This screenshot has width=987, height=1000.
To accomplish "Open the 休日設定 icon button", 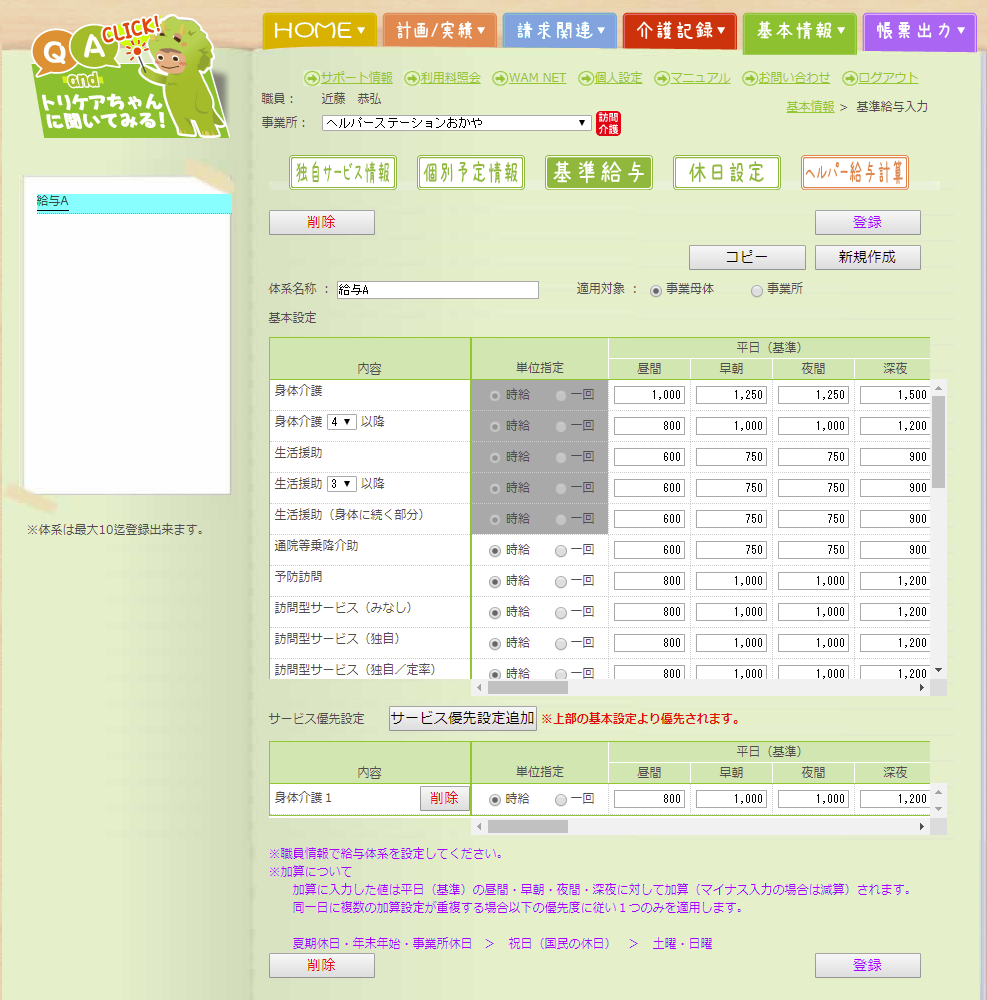I will (x=727, y=172).
